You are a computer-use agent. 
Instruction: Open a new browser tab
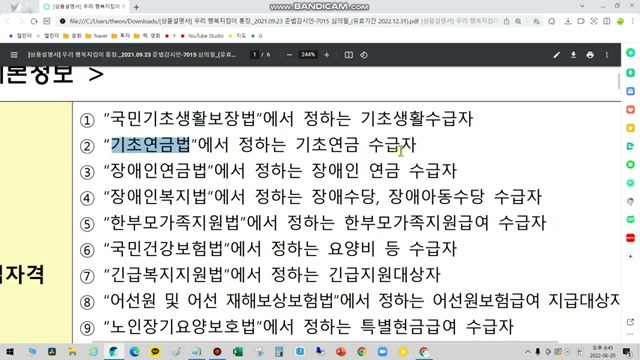136,7
